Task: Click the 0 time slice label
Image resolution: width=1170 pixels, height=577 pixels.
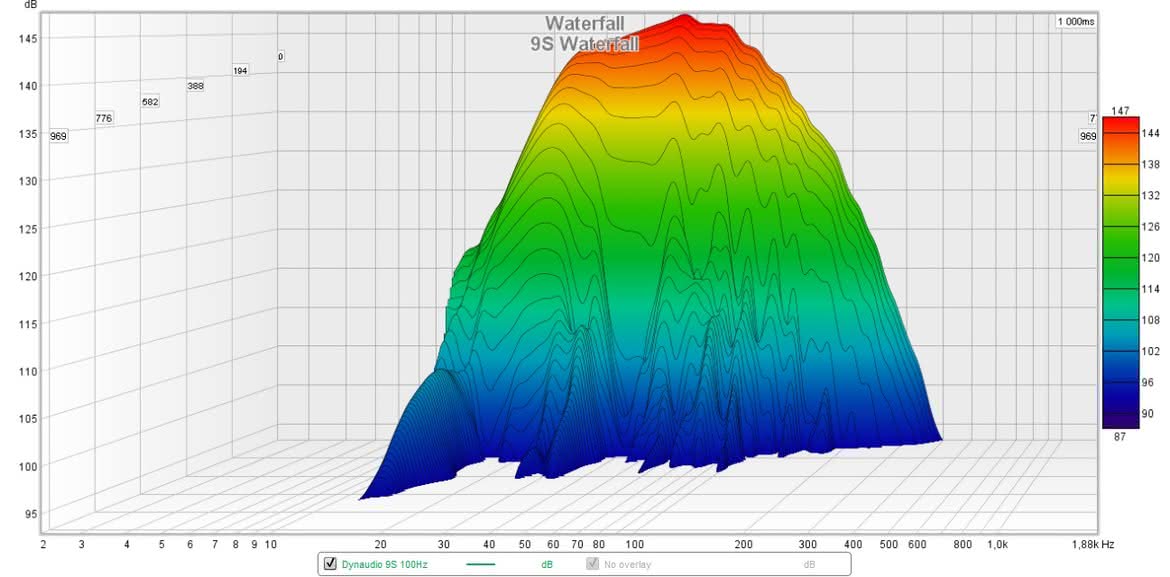Action: (281, 56)
